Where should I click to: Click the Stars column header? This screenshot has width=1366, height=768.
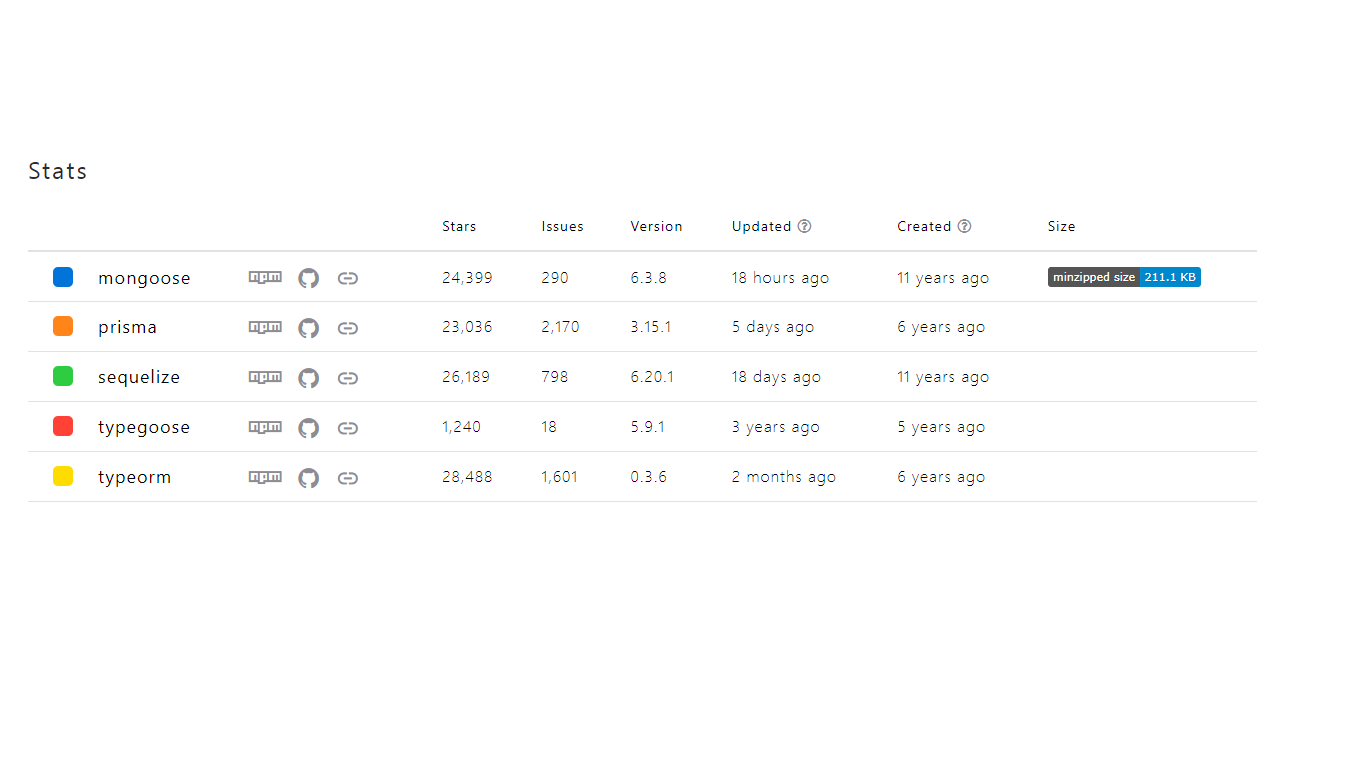click(x=459, y=226)
